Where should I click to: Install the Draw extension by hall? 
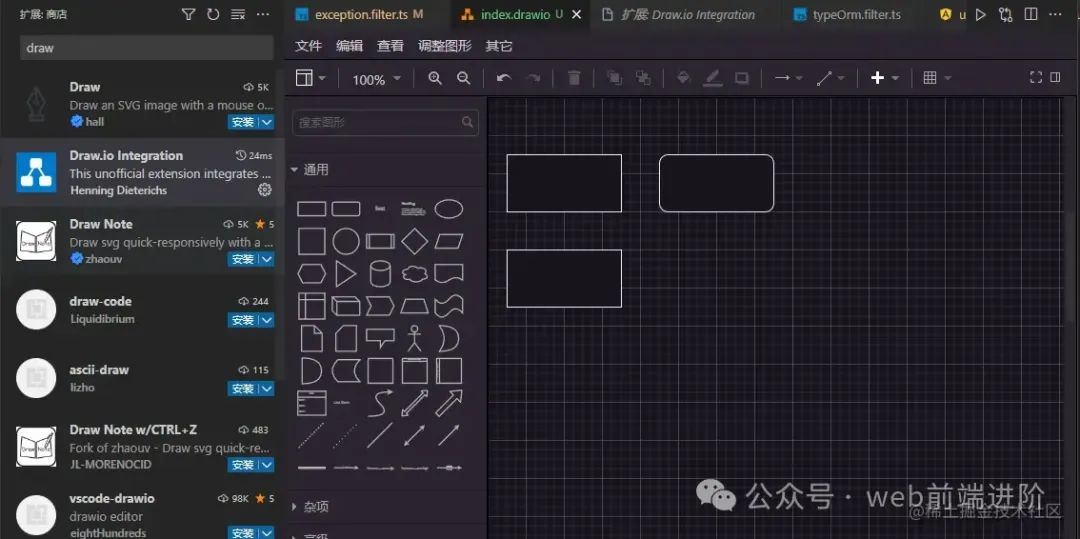[244, 122]
